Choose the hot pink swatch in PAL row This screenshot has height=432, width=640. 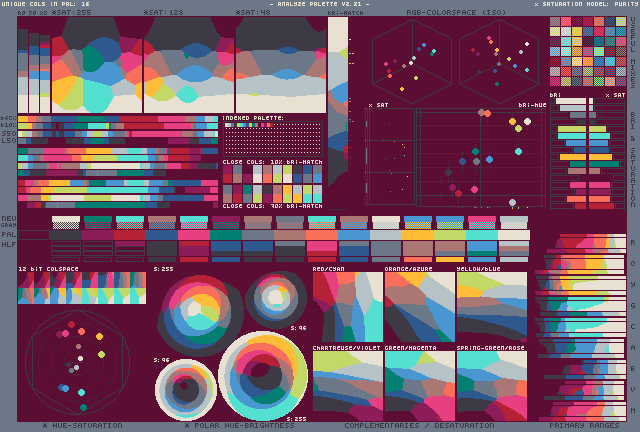[194, 235]
